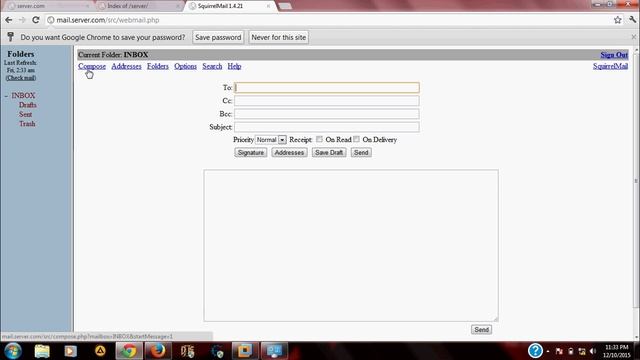Click the Signature button

pyautogui.click(x=251, y=152)
